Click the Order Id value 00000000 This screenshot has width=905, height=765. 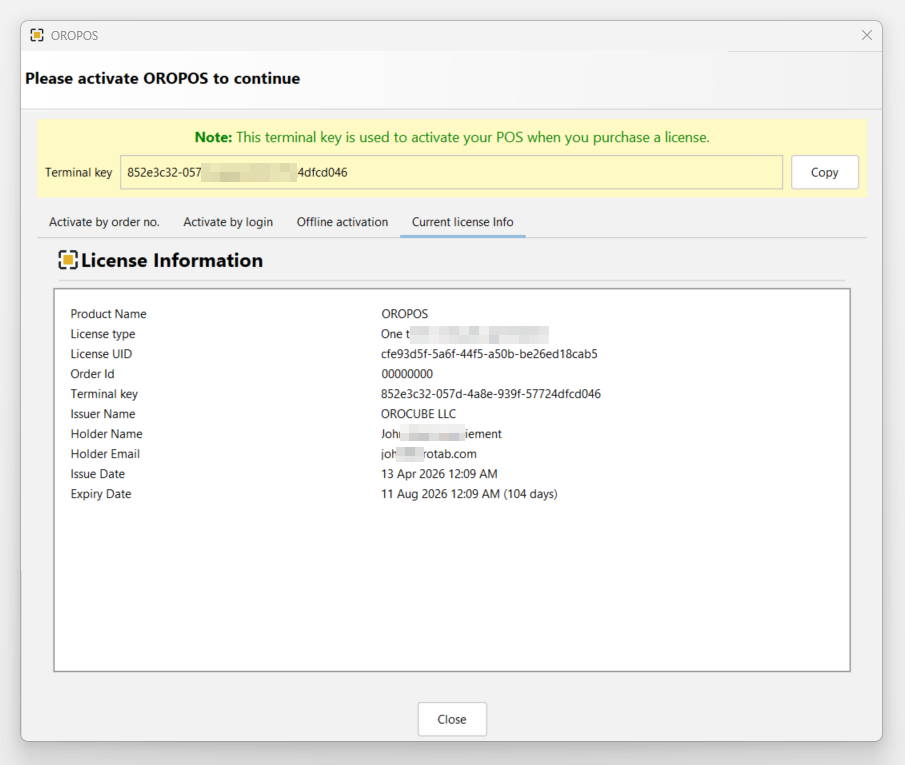[407, 374]
